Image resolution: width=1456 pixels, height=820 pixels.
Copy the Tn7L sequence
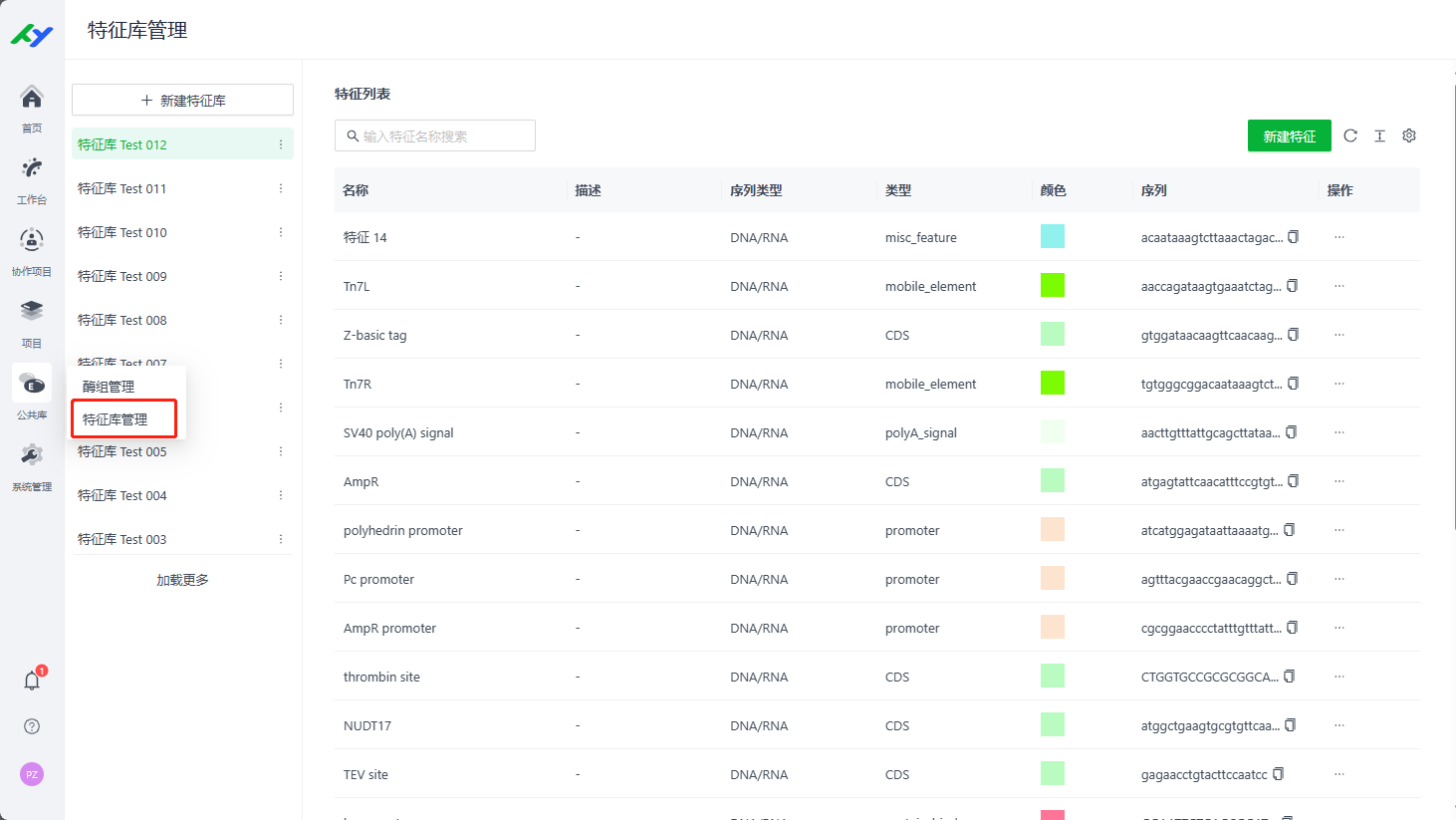click(1293, 286)
